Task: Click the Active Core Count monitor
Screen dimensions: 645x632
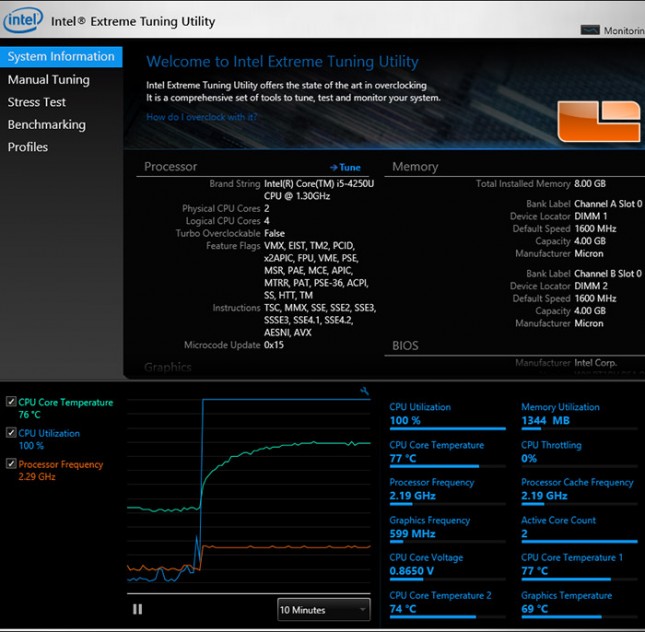Action: pyautogui.click(x=579, y=529)
